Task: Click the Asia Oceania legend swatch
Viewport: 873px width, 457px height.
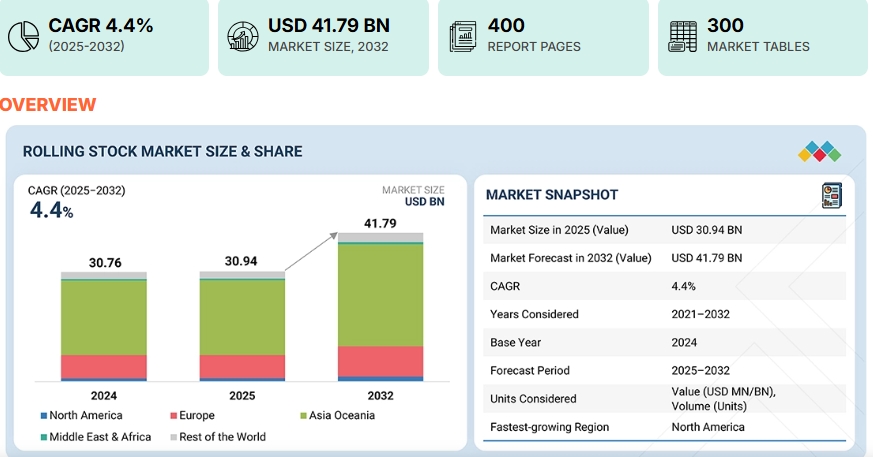Action: pos(303,415)
